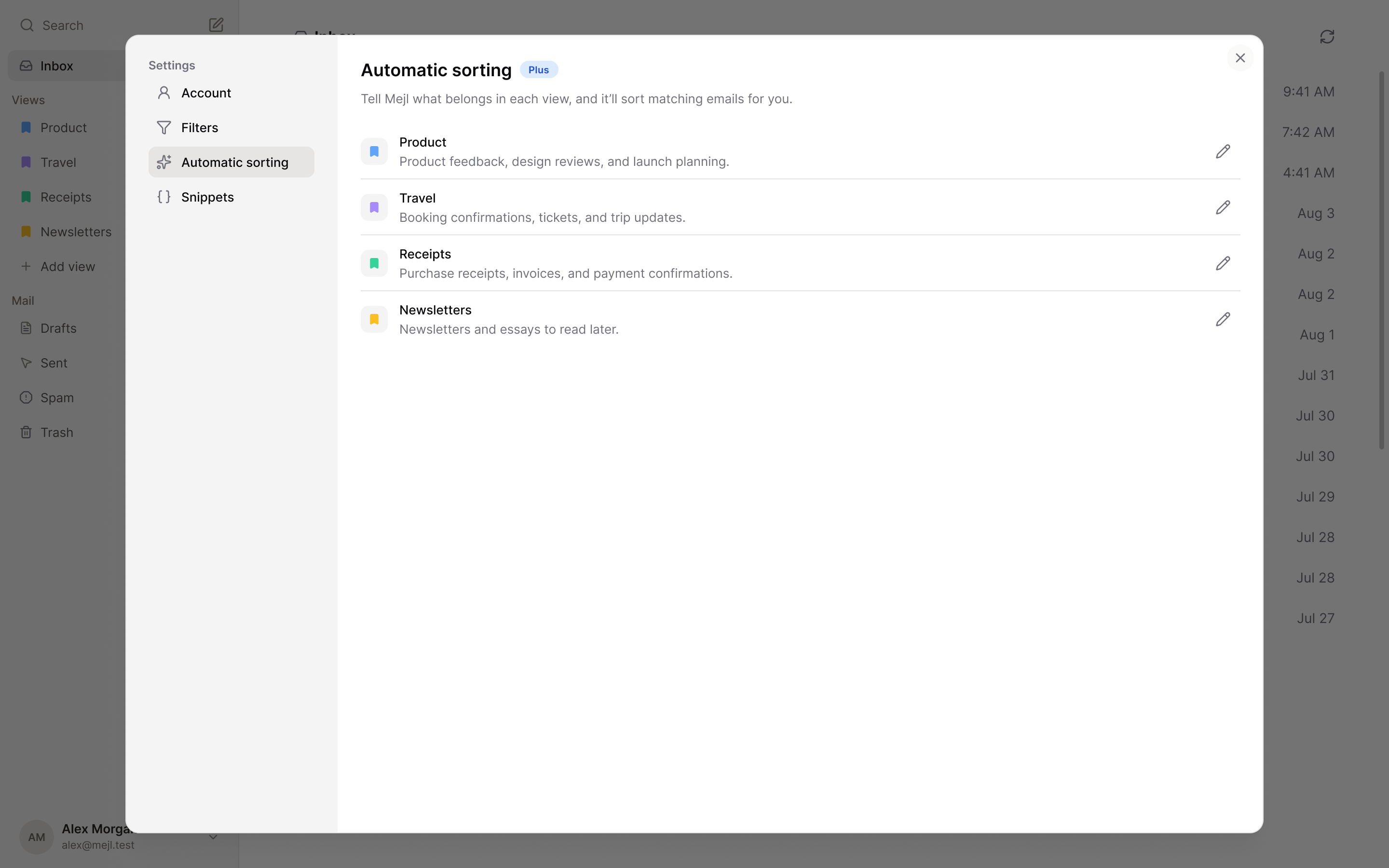Click the Aug 3 email date
This screenshot has width=1389, height=868.
[x=1316, y=213]
